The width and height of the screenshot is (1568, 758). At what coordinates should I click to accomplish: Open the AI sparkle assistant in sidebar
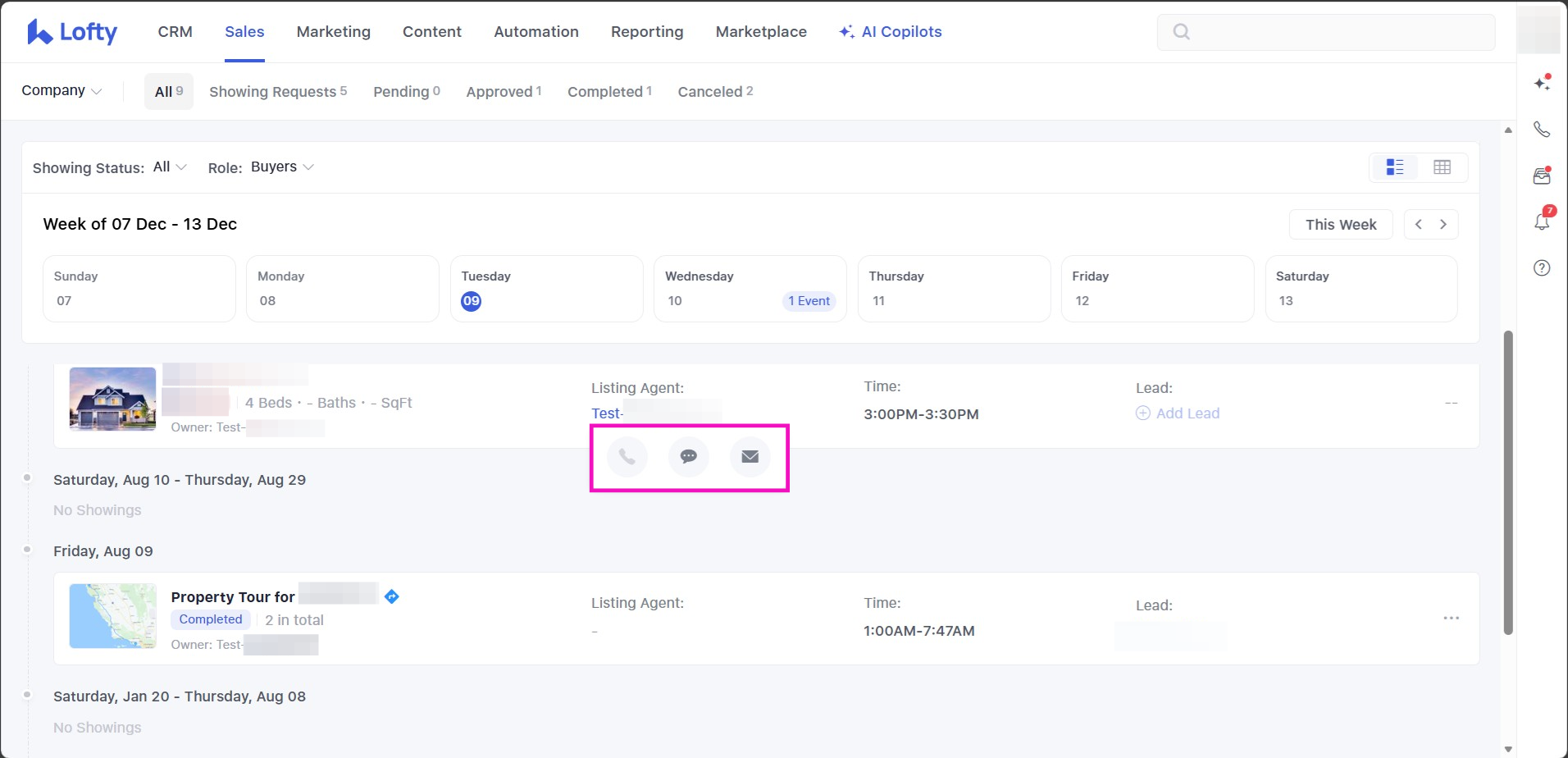(1542, 83)
